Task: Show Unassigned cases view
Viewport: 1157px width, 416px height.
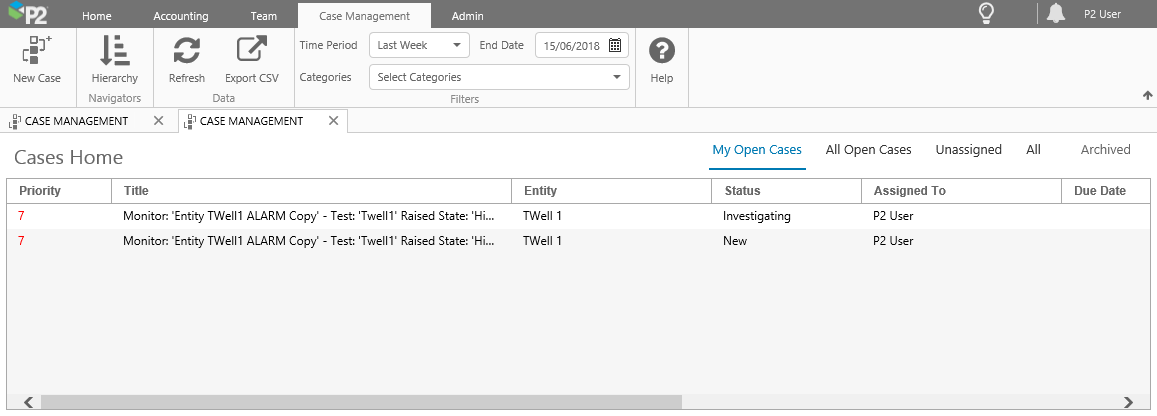Action: tap(968, 150)
